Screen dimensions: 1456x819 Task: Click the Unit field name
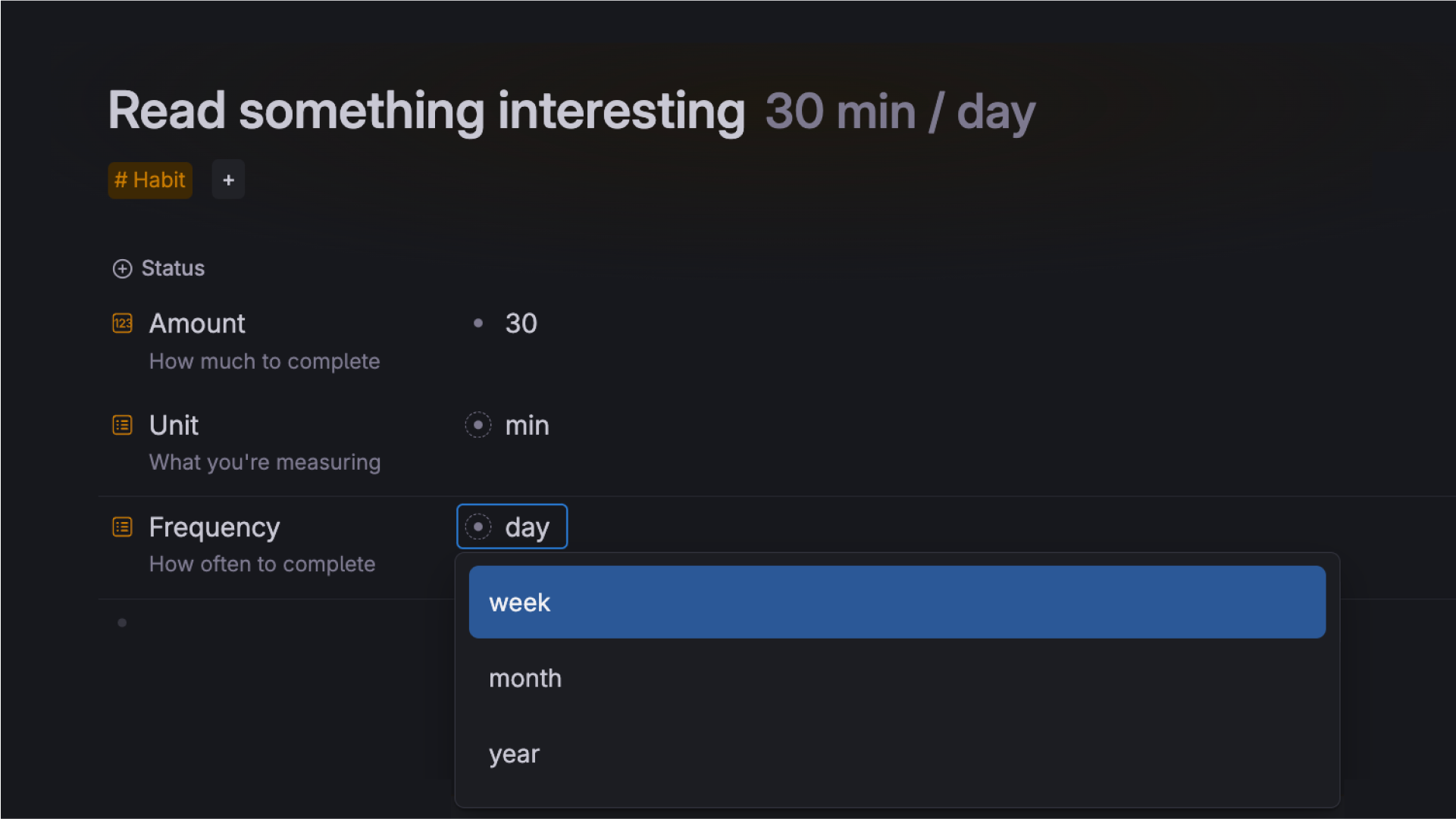pos(174,425)
